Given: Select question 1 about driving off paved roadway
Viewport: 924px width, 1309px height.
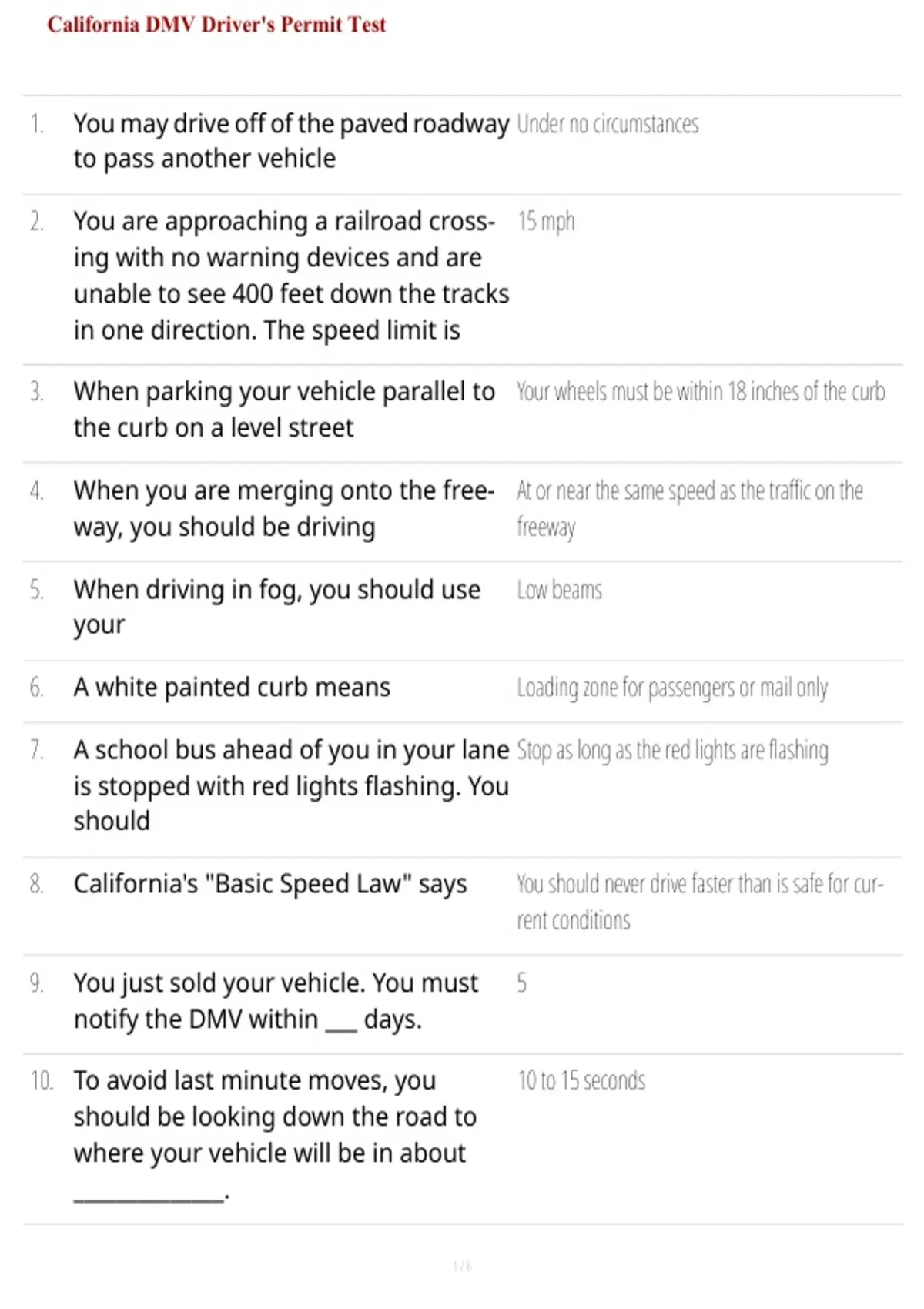Looking at the screenshot, I should coord(291,141).
